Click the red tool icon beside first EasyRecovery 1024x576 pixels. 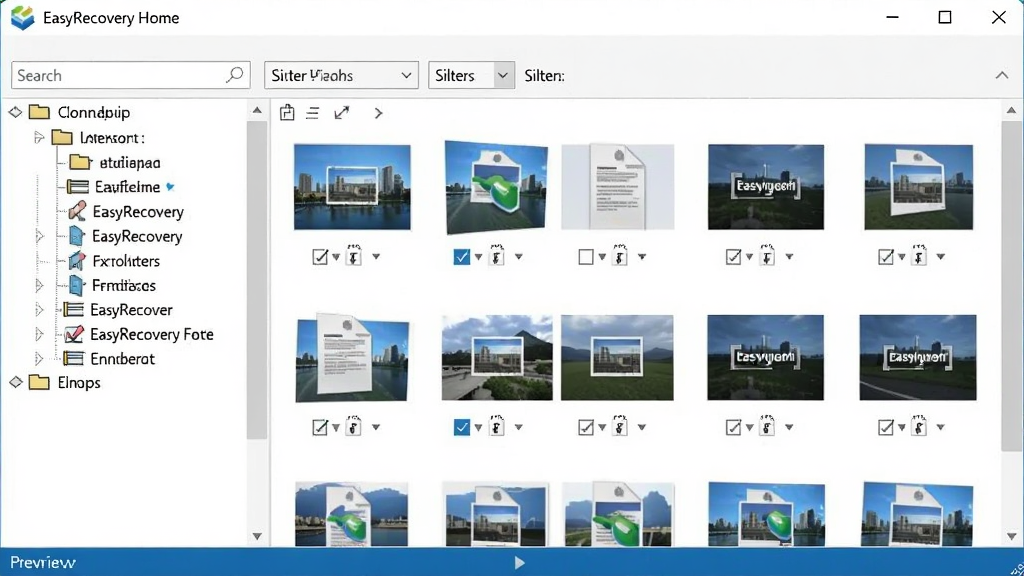coord(77,211)
